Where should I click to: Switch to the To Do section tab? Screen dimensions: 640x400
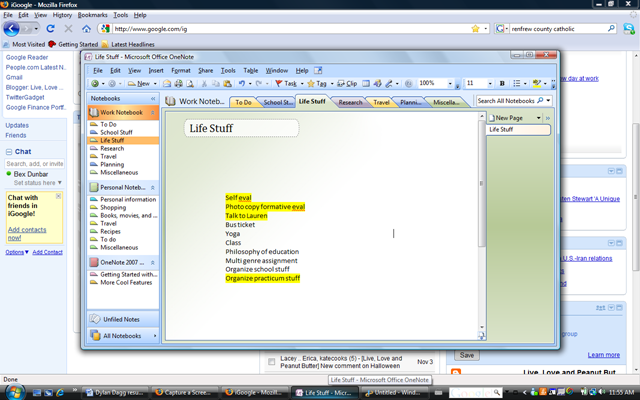[243, 102]
